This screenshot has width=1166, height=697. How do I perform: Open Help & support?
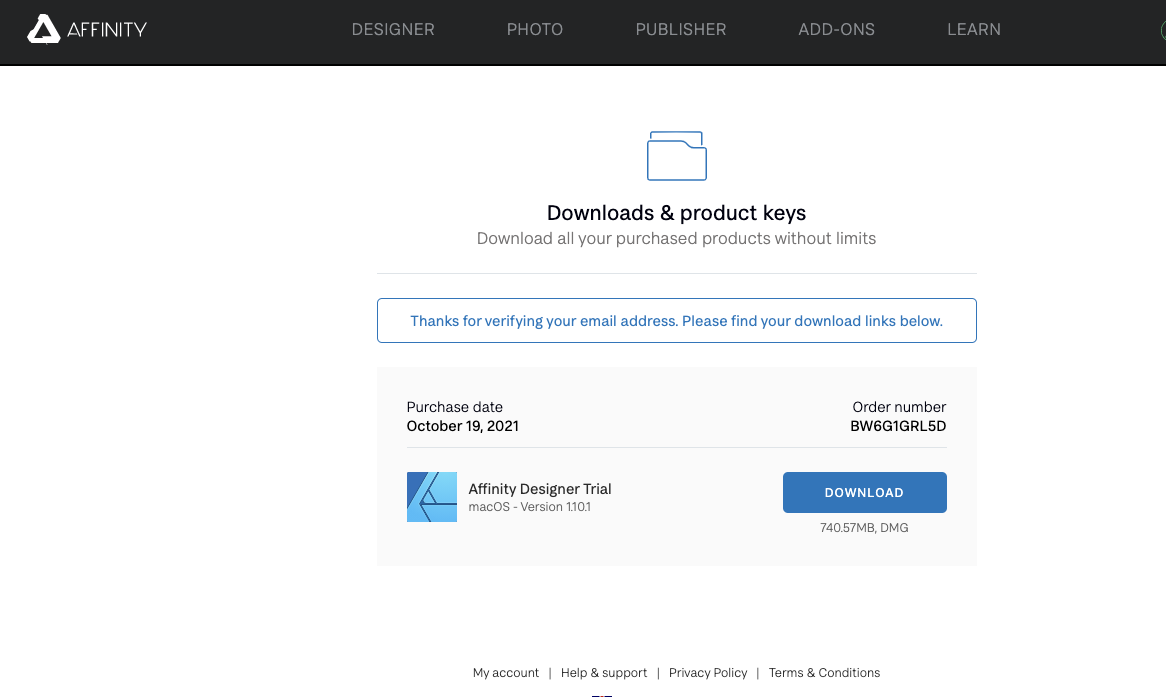(x=603, y=672)
